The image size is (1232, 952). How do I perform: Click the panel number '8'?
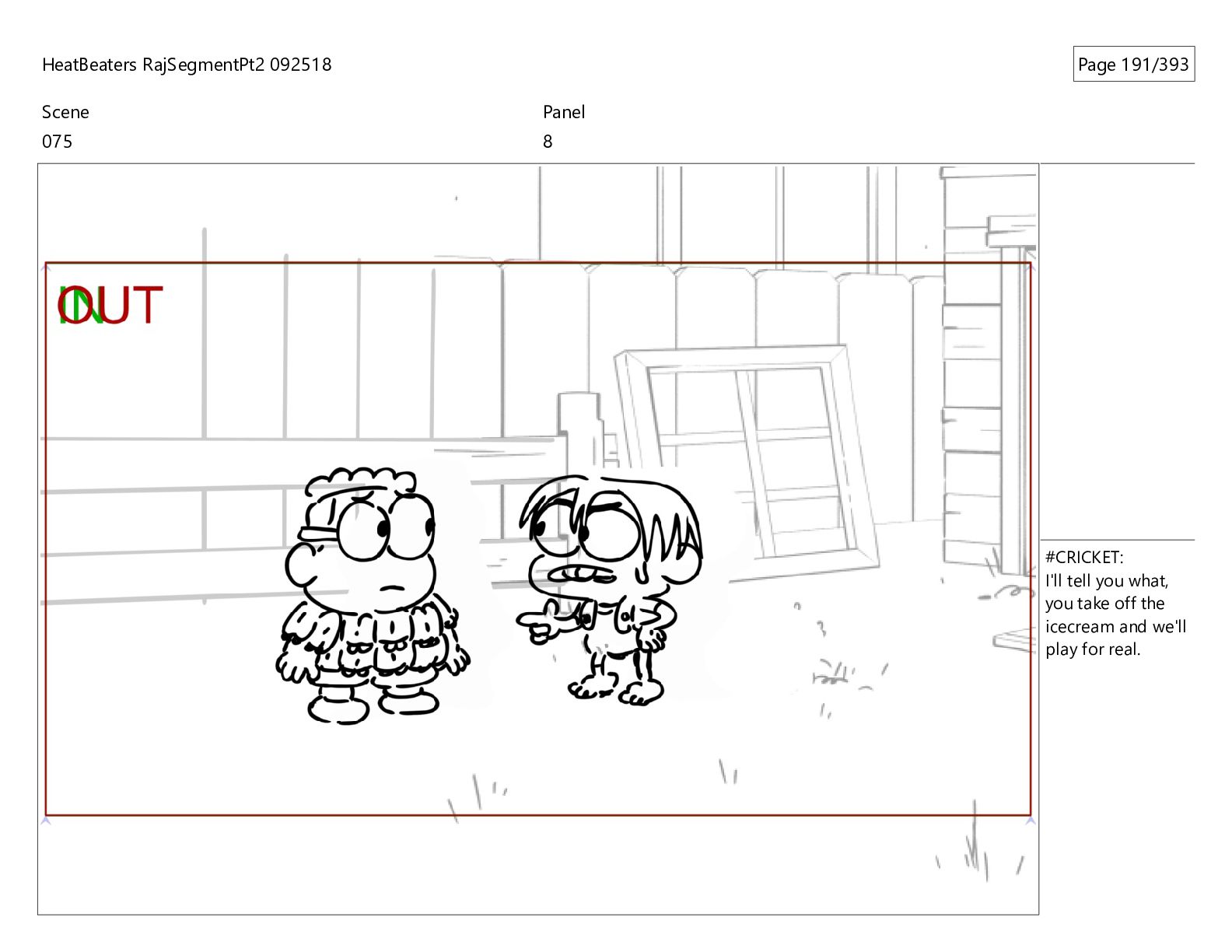pyautogui.click(x=548, y=142)
